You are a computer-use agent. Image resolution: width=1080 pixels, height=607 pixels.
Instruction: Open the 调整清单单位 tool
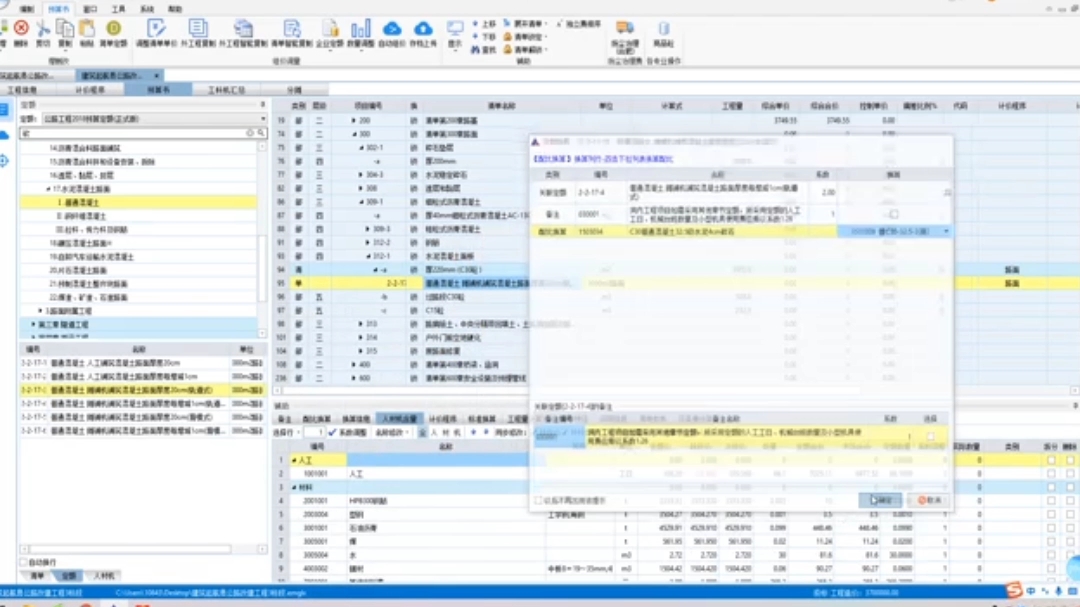157,32
